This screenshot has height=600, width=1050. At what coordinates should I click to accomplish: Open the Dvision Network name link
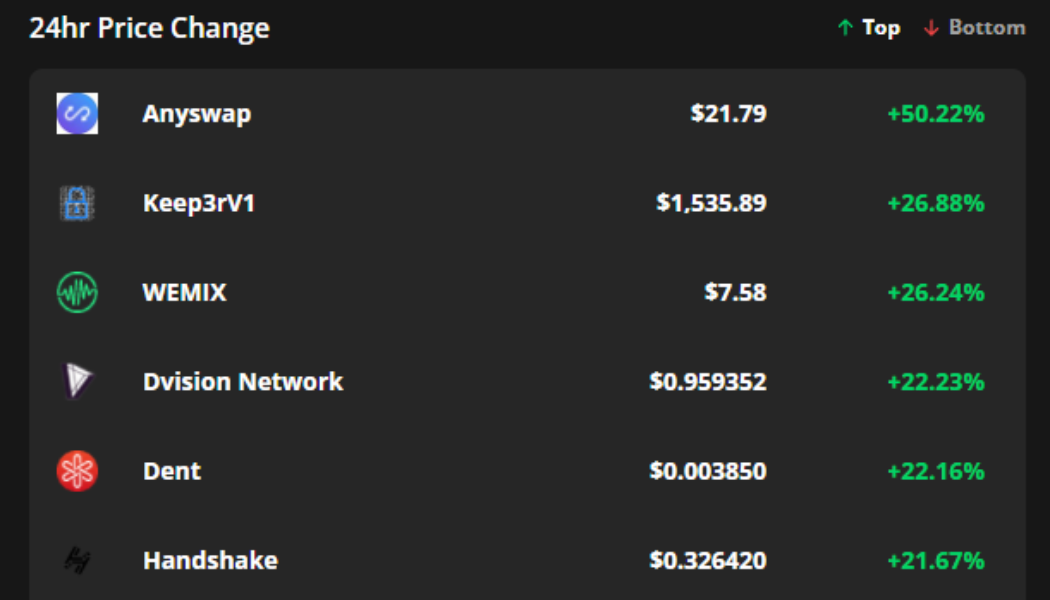243,381
